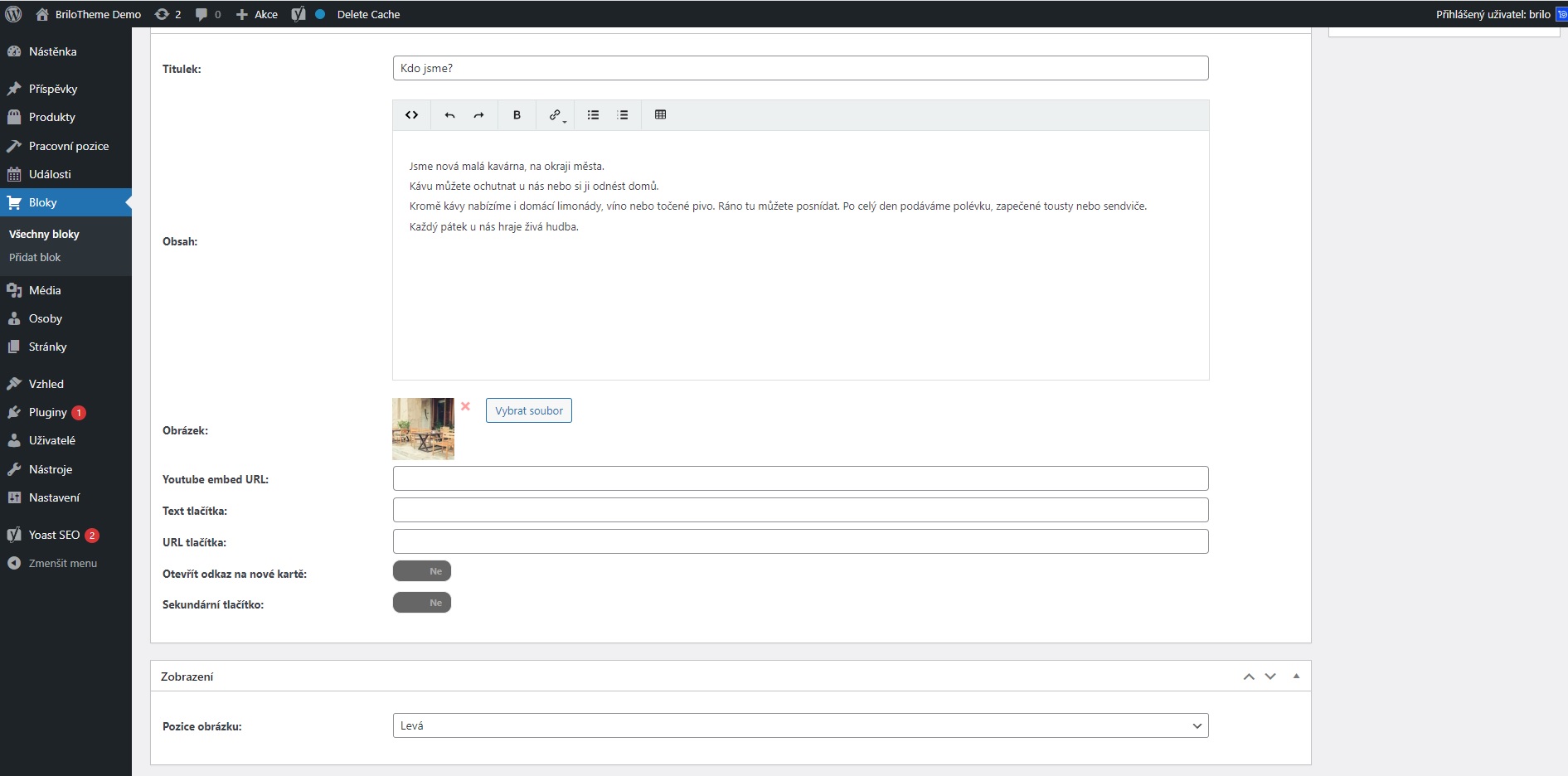Click the cafe image thumbnail
1568x776 pixels.
[x=423, y=429]
